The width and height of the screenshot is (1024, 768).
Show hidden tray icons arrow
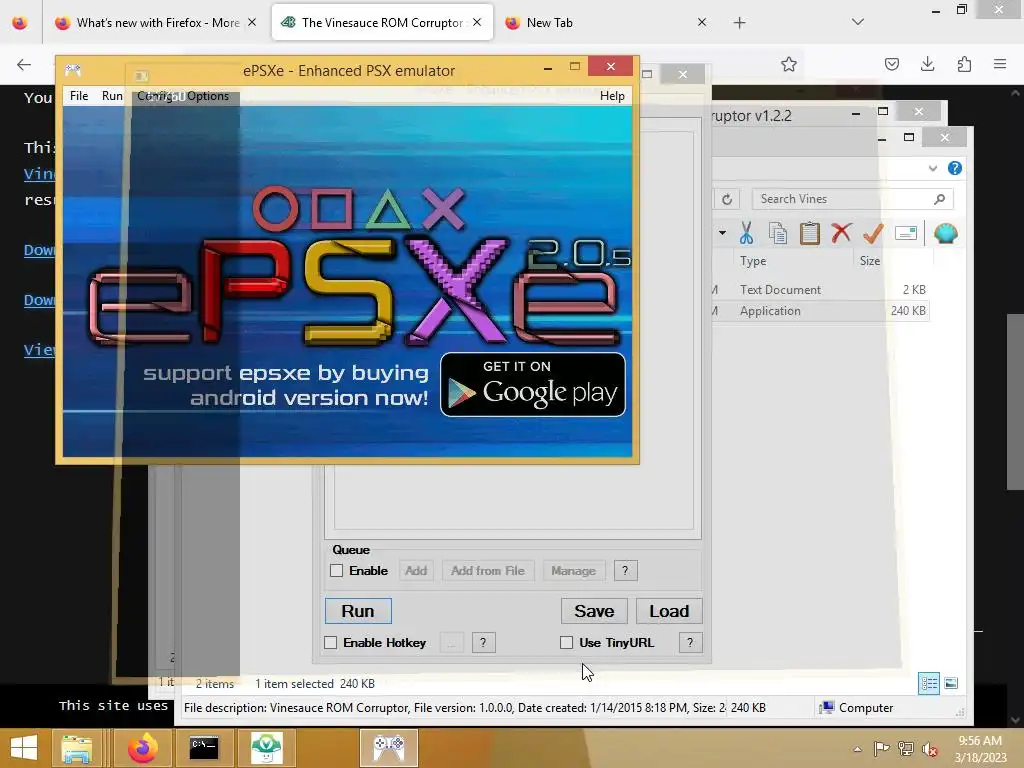(x=857, y=749)
